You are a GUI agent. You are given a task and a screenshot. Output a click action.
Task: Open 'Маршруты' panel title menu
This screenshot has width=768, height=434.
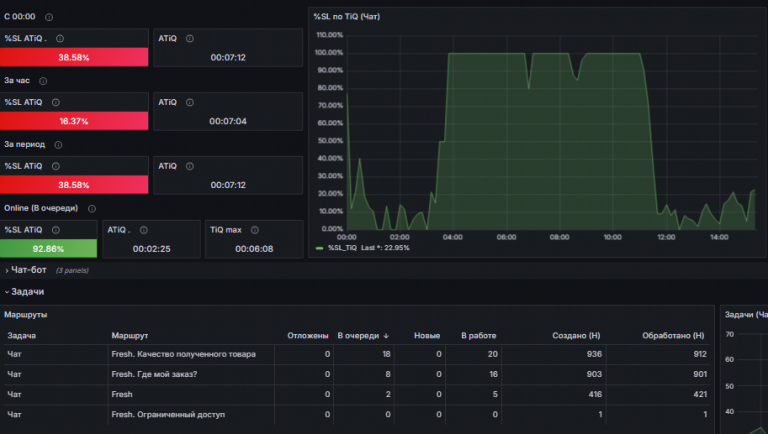(x=25, y=314)
